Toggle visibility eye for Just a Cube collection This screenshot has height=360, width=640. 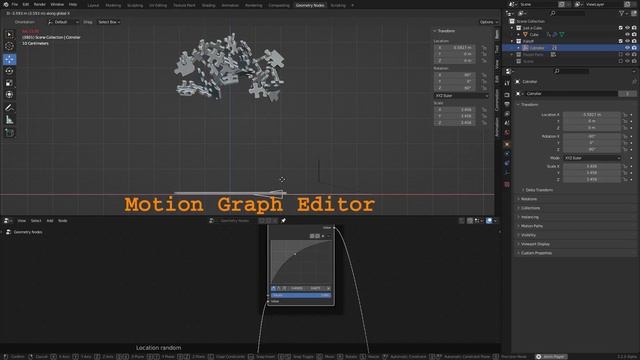point(627,28)
